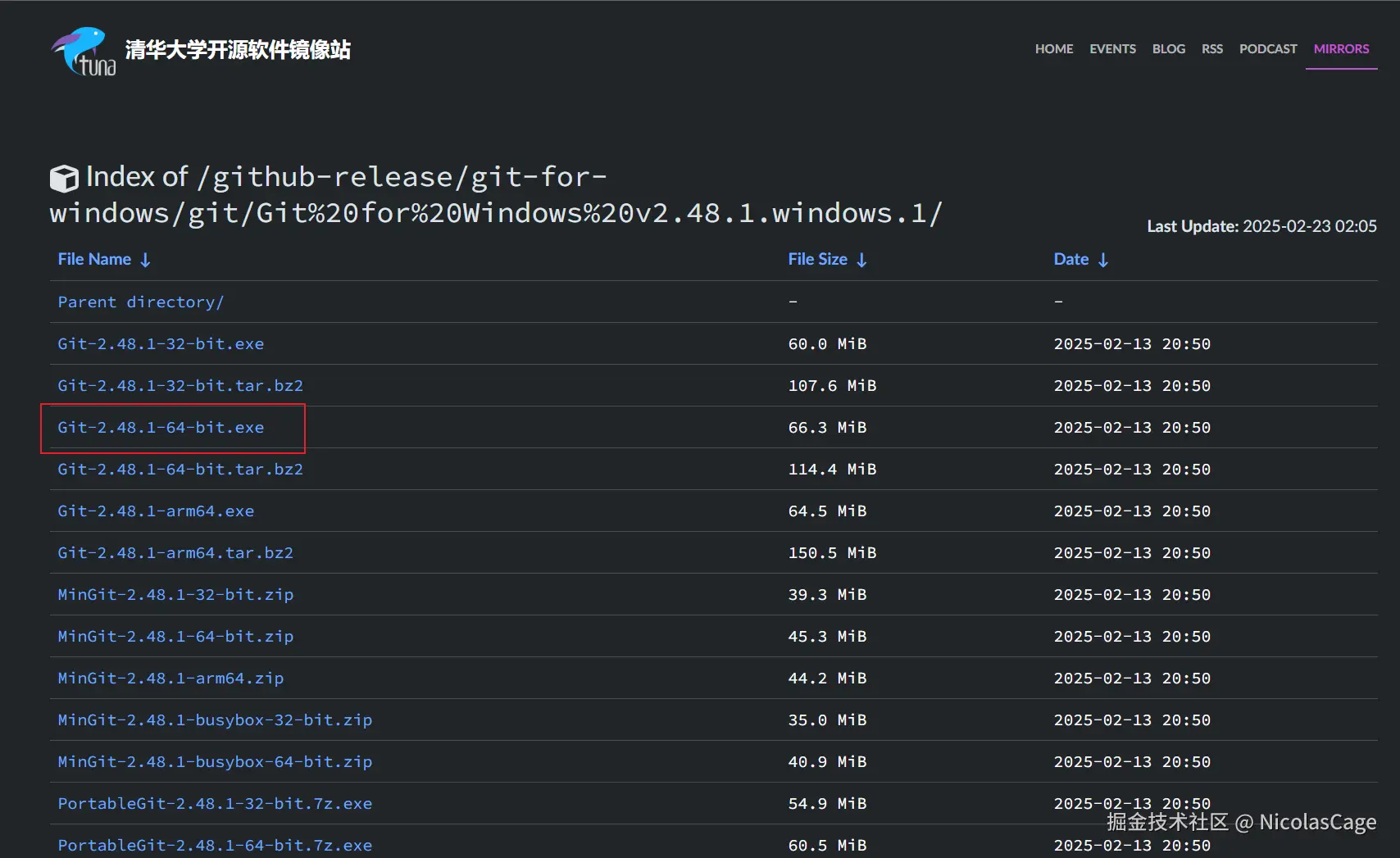Viewport: 1400px width, 858px height.
Task: Click the package box icon beside Index of
Action: point(64,178)
